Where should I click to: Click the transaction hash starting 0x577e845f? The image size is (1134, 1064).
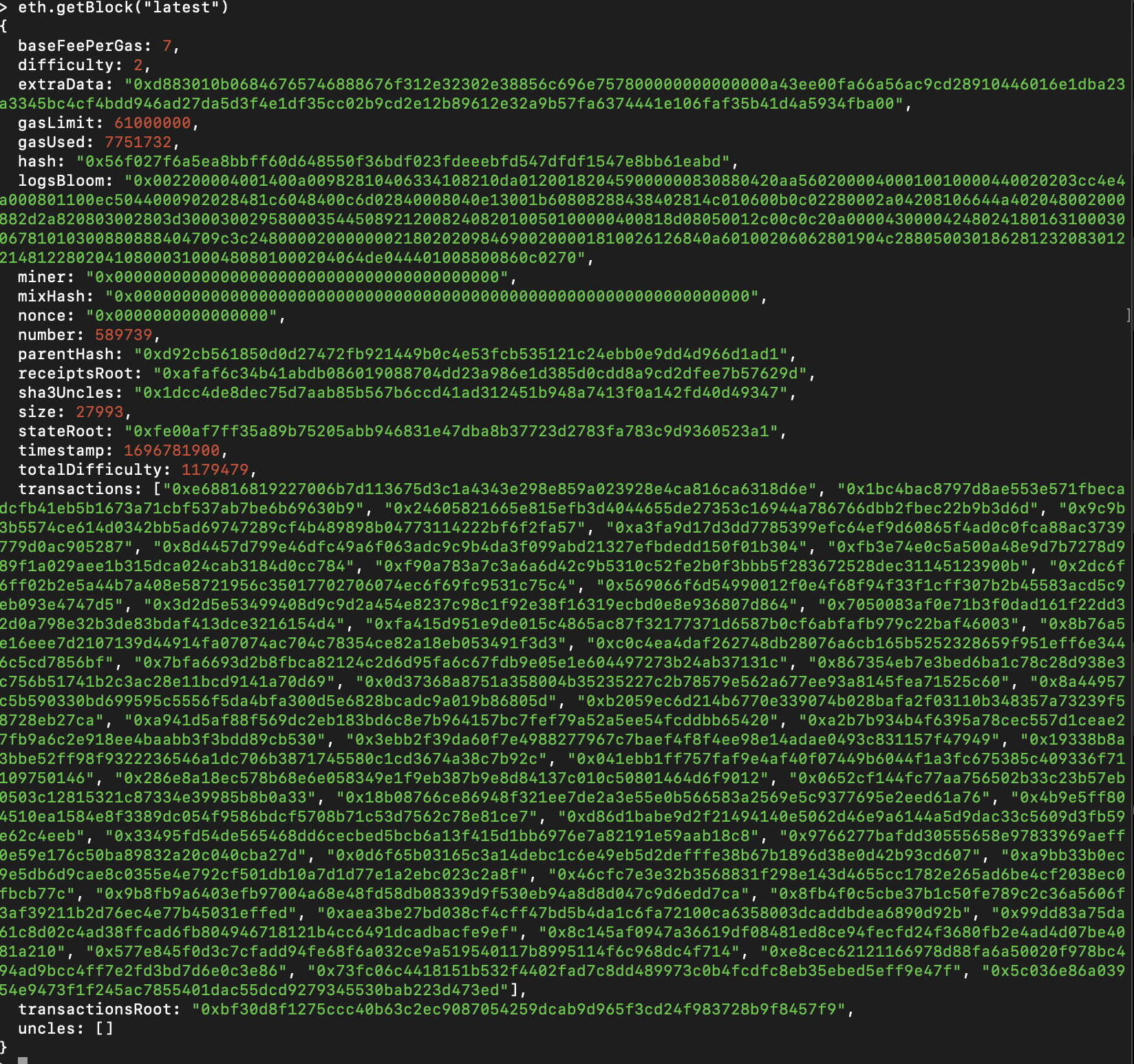413,952
